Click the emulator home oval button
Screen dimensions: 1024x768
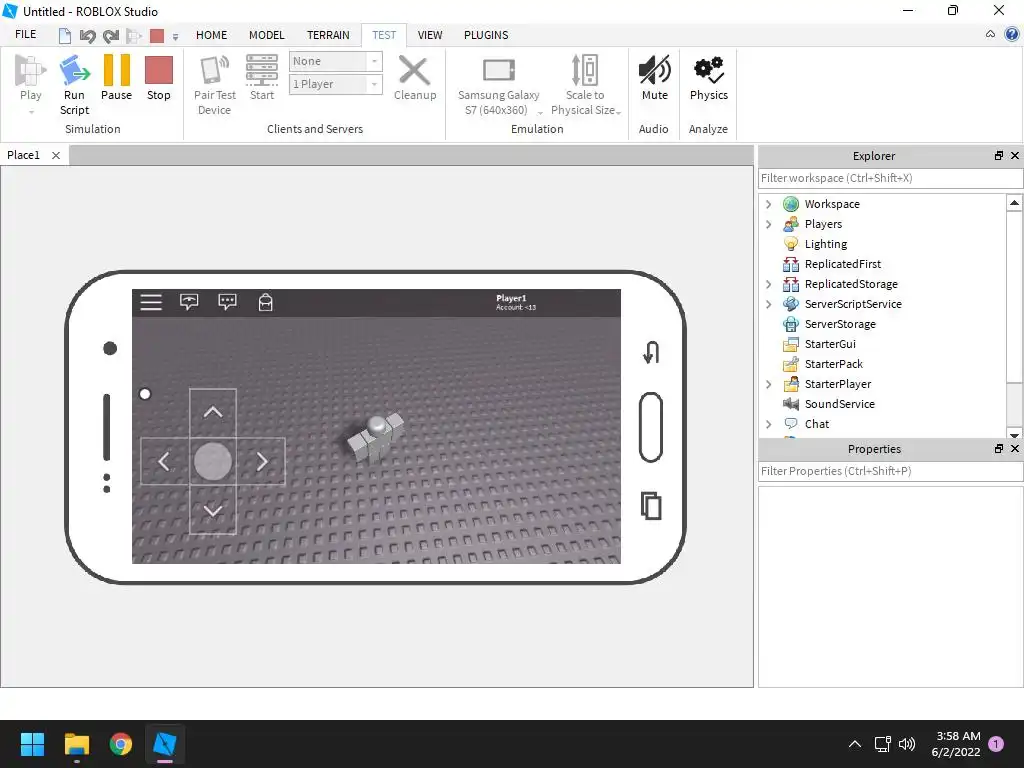click(650, 427)
